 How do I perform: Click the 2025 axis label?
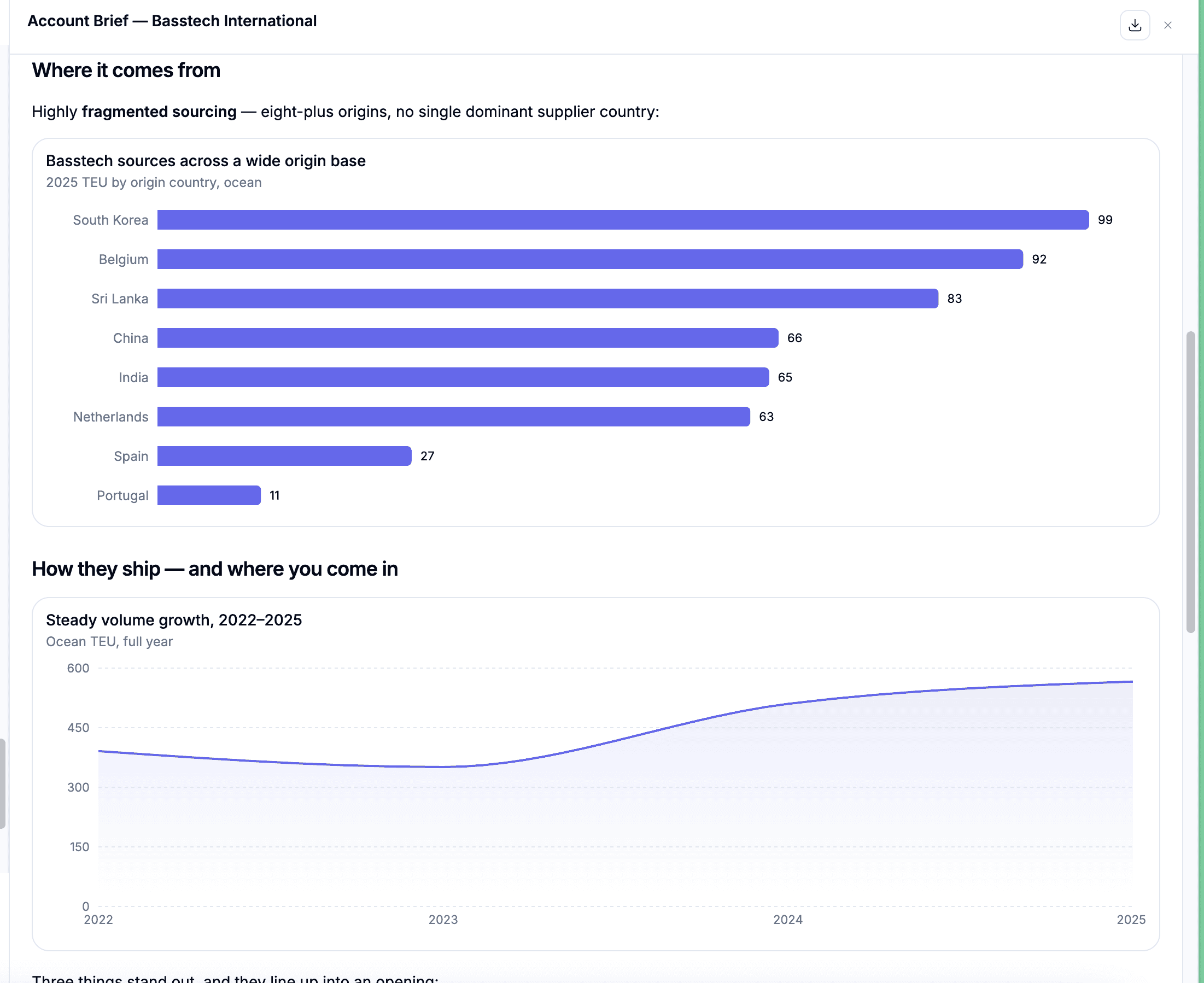1131,920
